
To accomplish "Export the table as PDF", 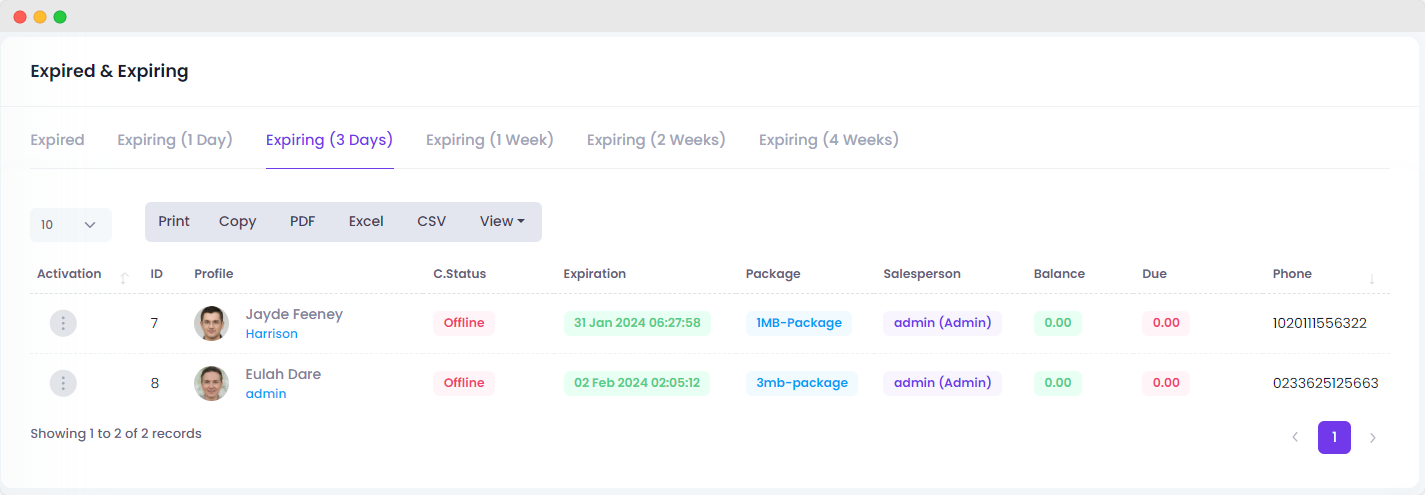I will point(303,222).
